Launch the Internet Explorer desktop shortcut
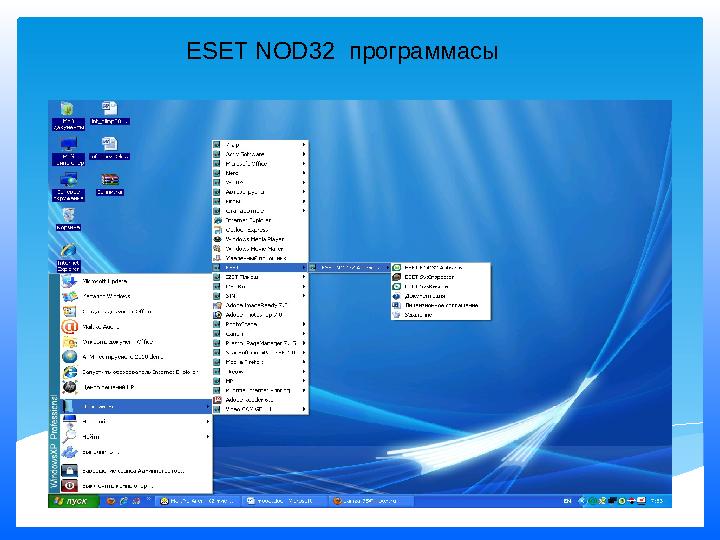This screenshot has height=540, width=720. [68, 258]
